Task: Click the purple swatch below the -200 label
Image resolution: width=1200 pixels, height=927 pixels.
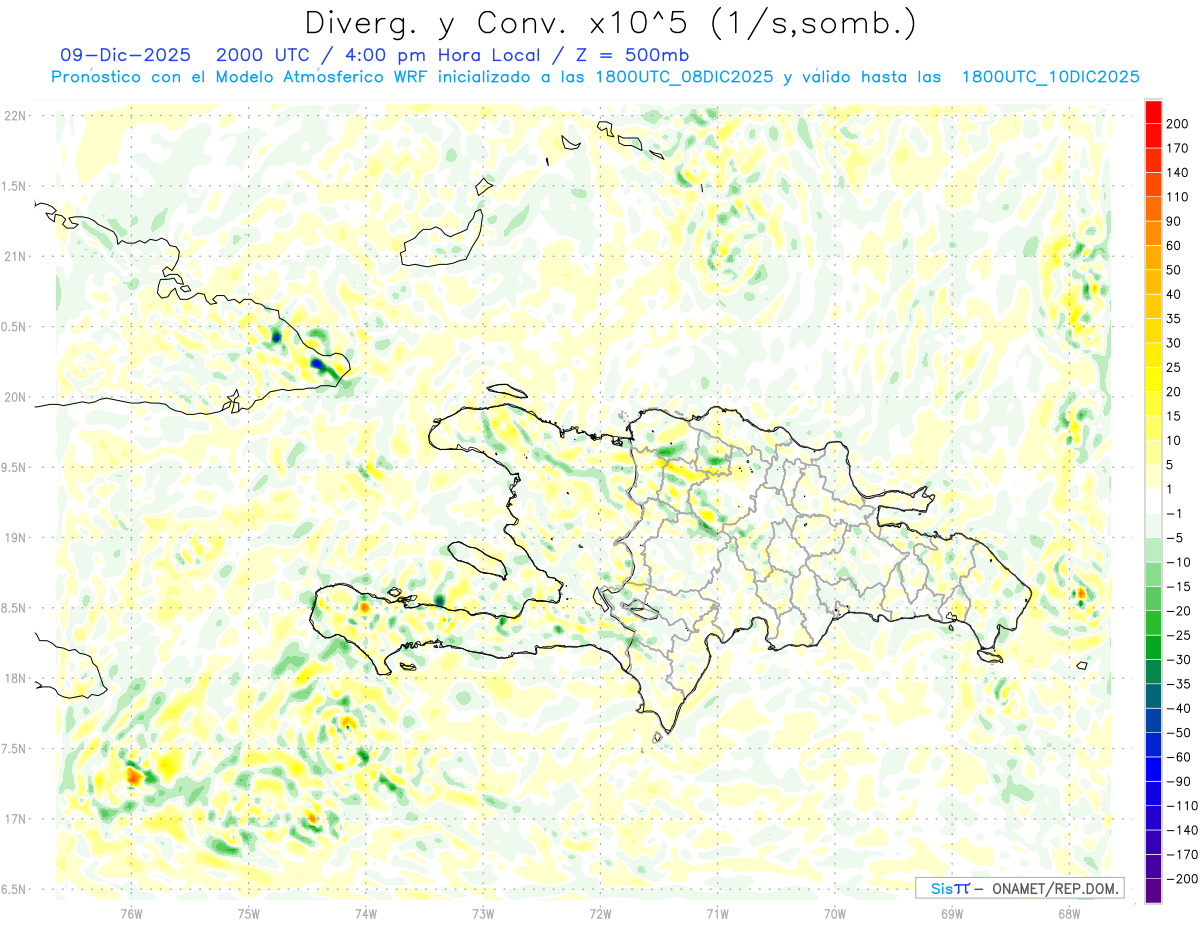Action: click(1153, 891)
